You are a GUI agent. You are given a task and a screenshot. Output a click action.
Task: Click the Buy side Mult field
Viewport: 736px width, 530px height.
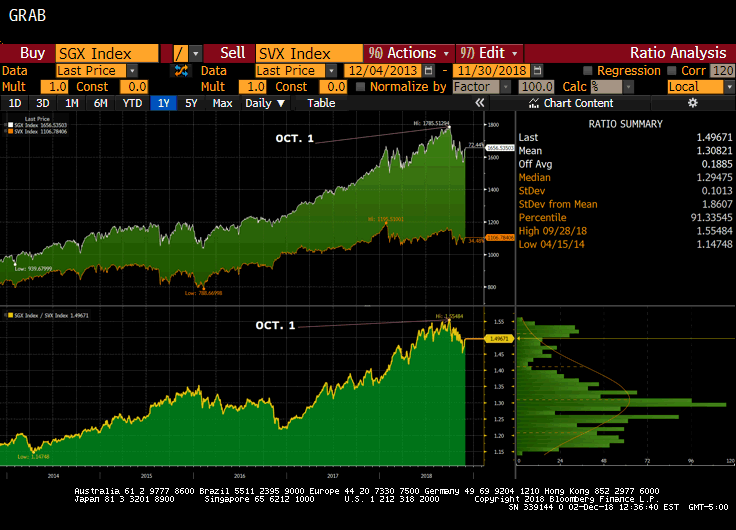pos(54,87)
